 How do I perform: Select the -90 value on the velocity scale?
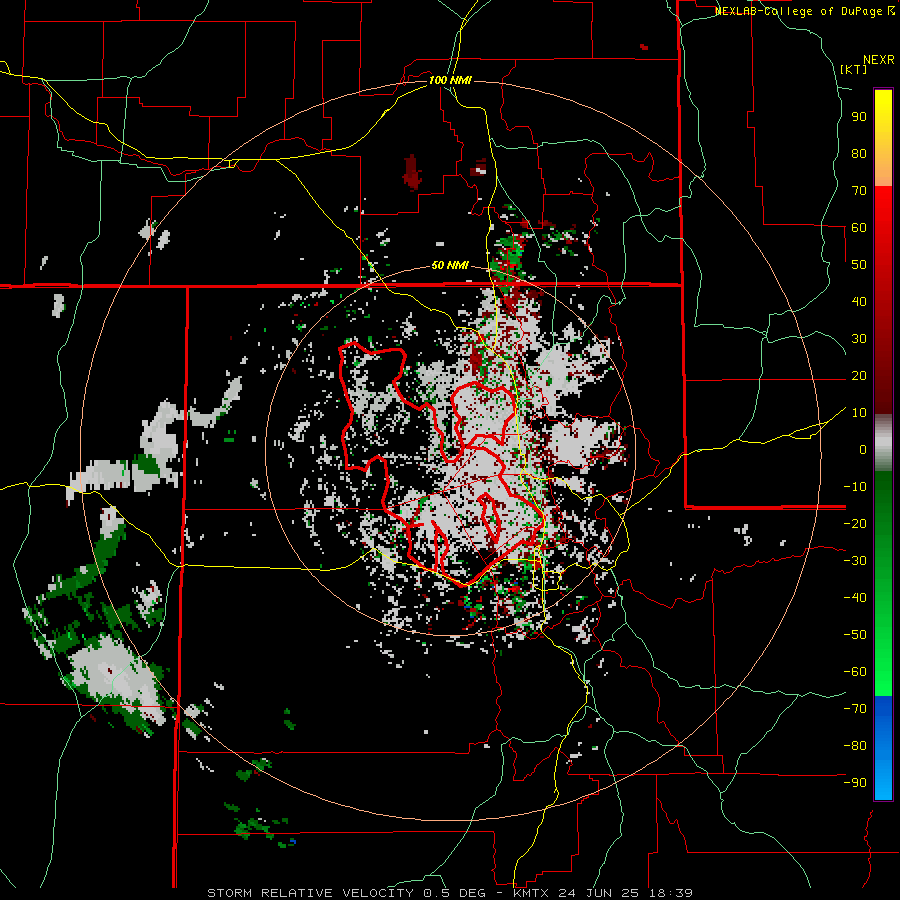(855, 783)
